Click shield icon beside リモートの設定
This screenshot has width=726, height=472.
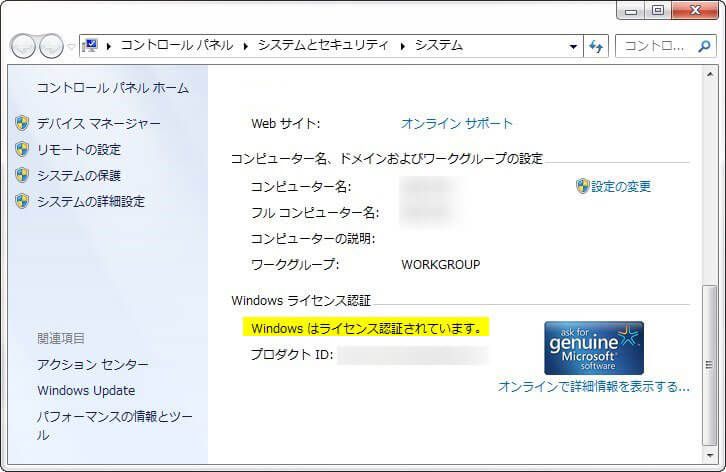coord(22,149)
